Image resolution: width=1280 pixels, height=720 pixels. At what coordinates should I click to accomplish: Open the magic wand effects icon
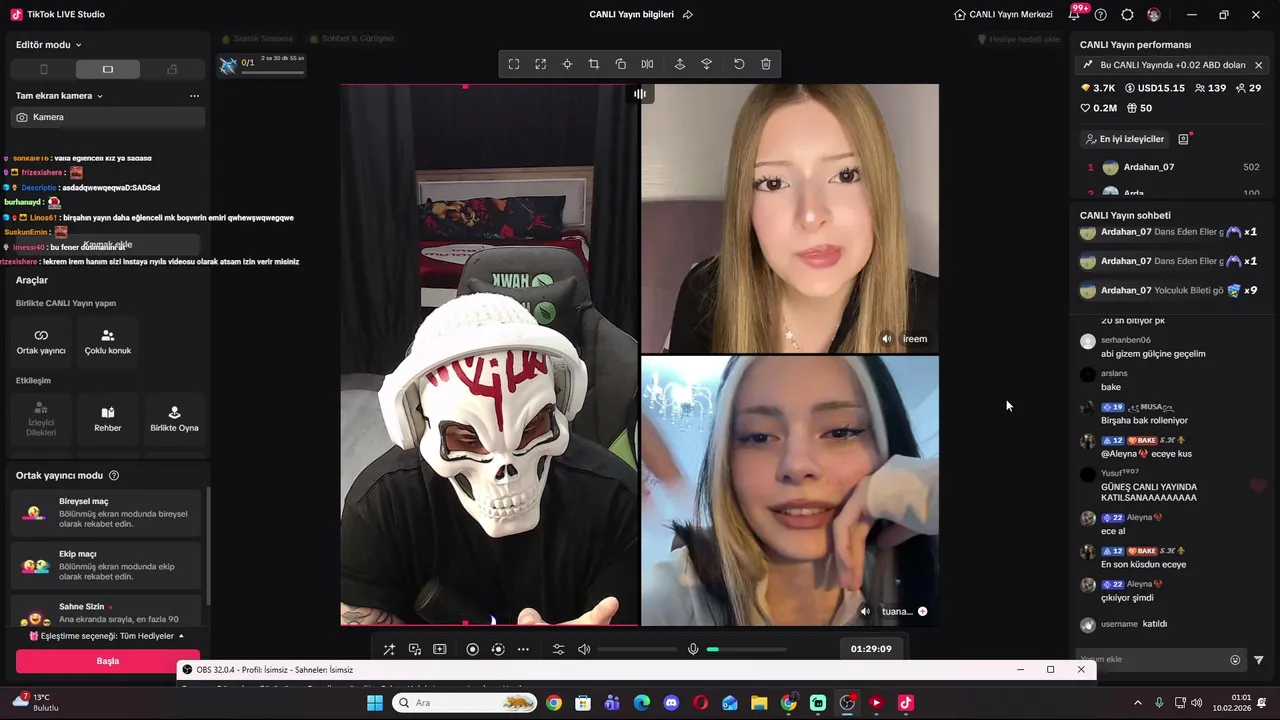389,649
